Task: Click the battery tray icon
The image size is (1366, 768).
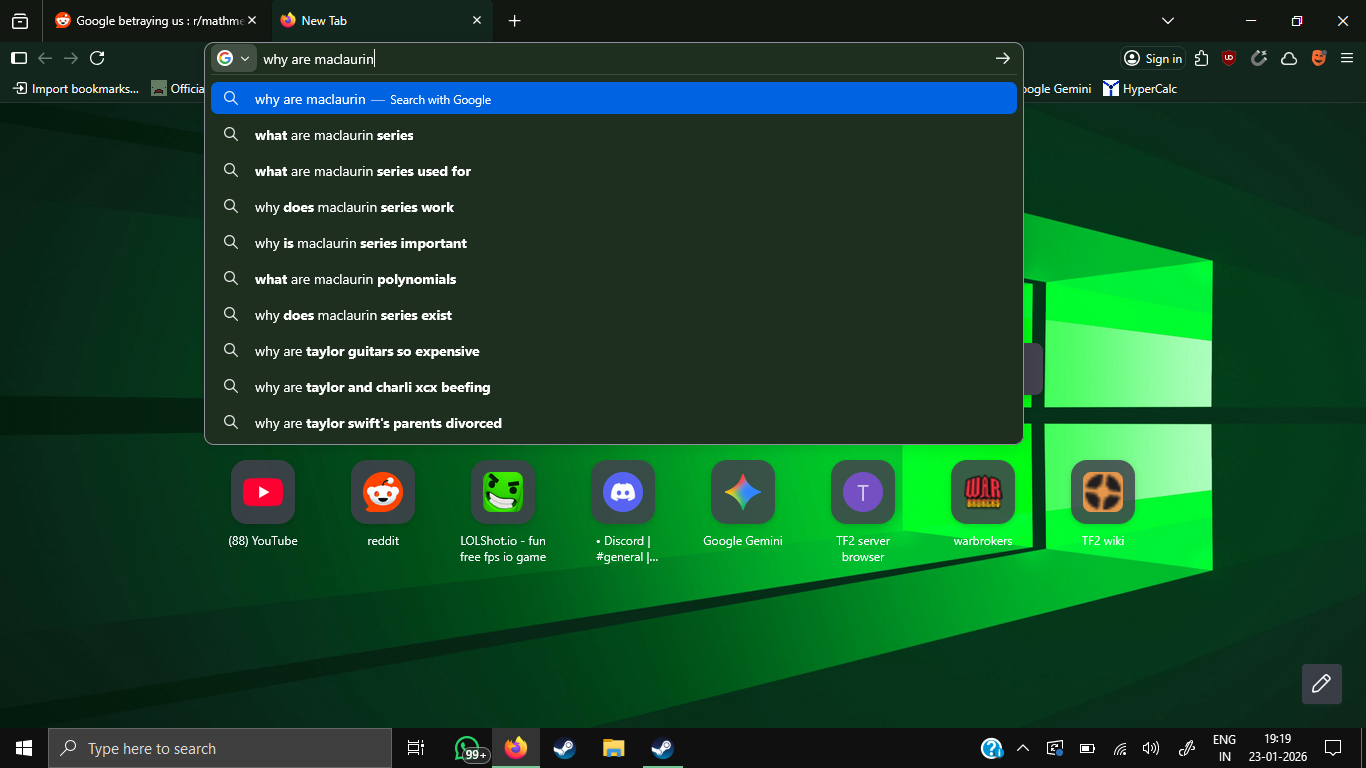Action: coord(1088,748)
